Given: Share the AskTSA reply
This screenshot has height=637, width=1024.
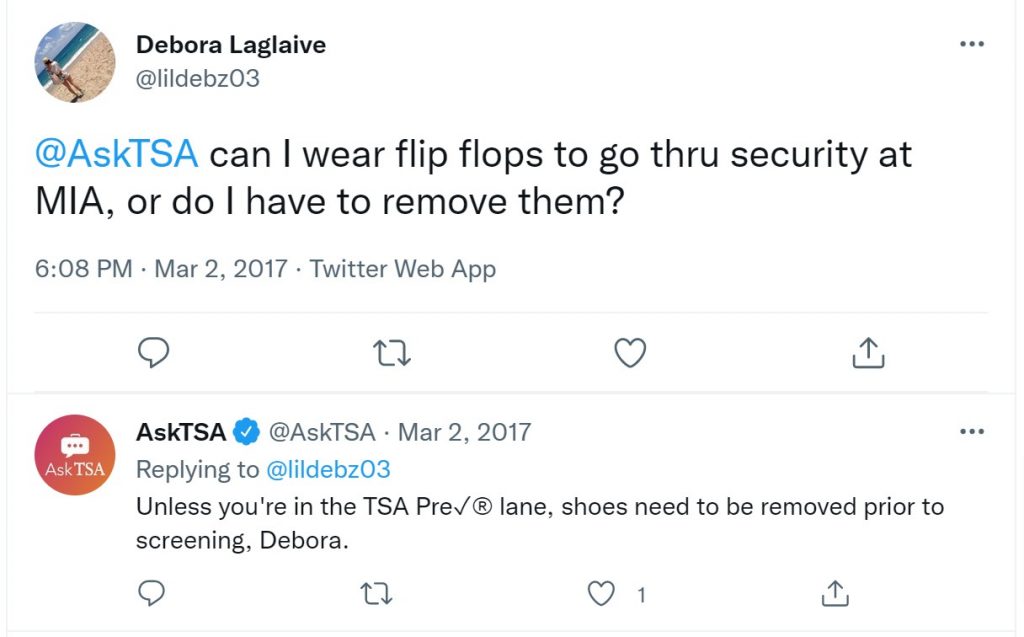Looking at the screenshot, I should [x=835, y=593].
